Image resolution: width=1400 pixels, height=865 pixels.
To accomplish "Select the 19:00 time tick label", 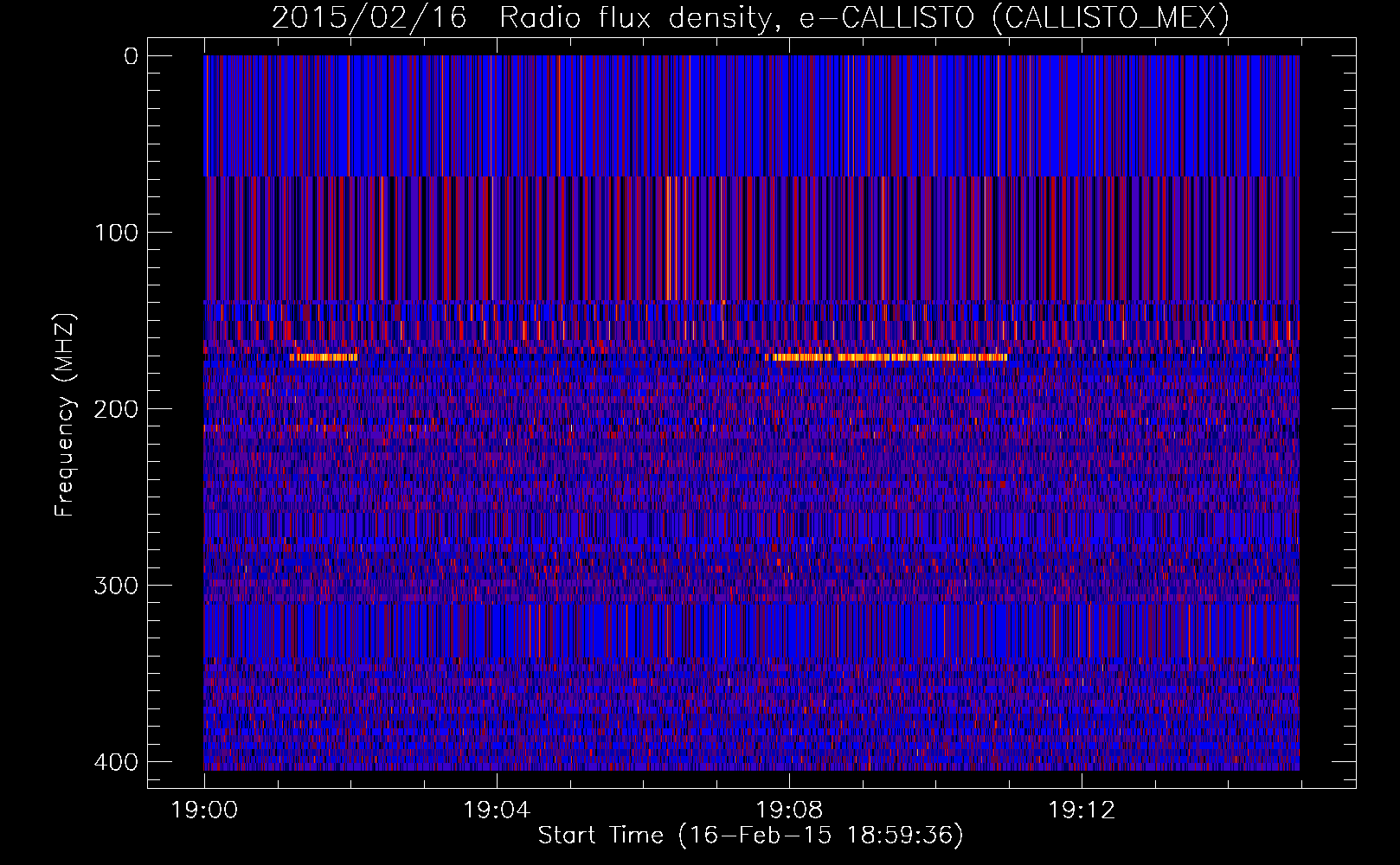I will pyautogui.click(x=204, y=811).
